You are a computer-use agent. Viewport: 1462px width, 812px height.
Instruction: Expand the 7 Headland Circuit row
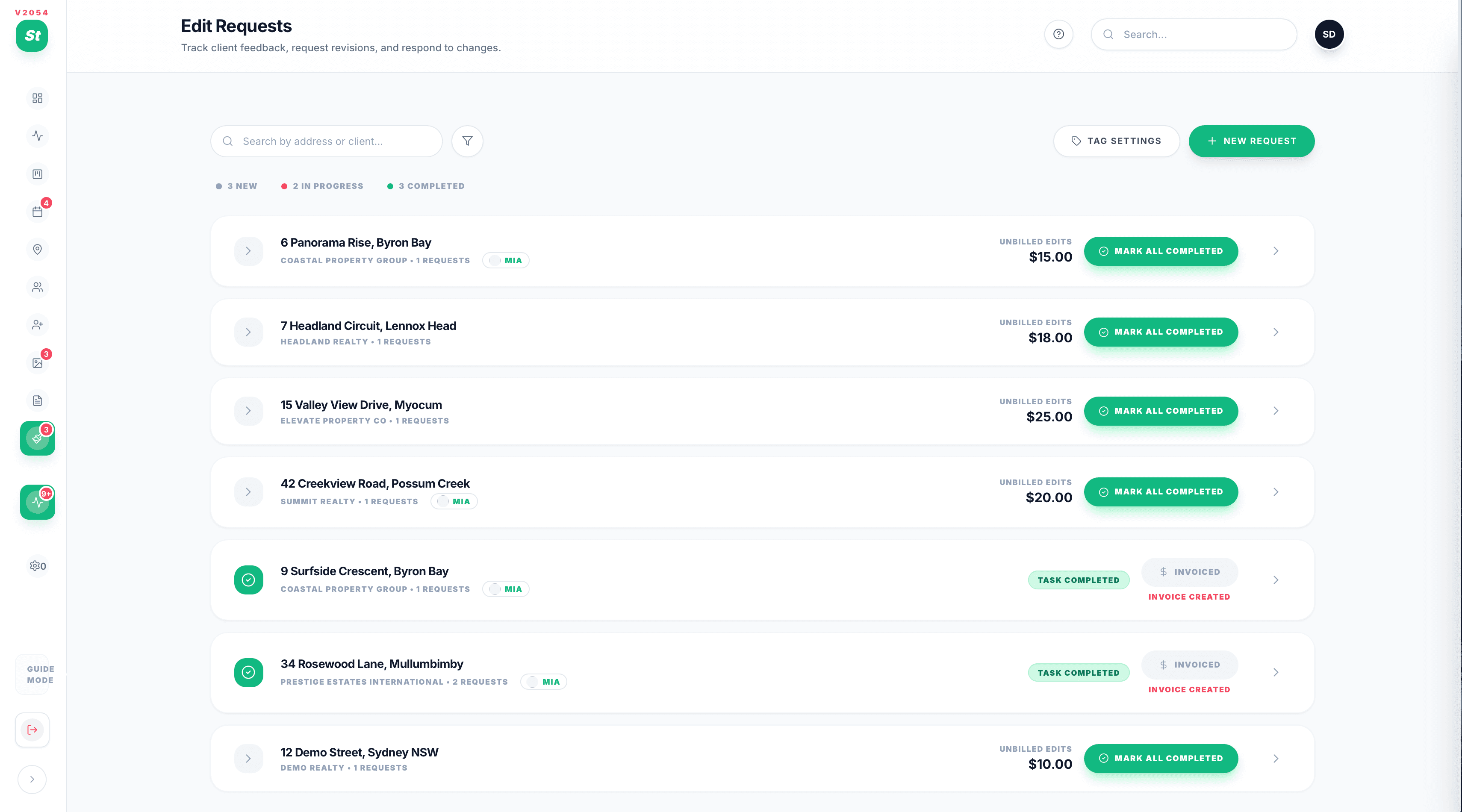coord(249,332)
